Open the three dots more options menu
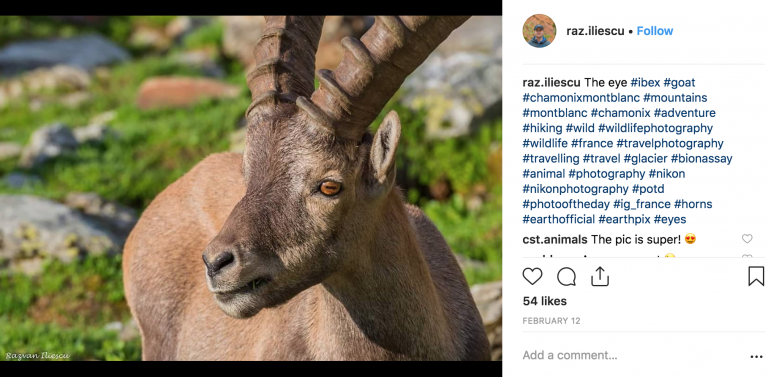Screen dimensions: 768x377 point(756,357)
